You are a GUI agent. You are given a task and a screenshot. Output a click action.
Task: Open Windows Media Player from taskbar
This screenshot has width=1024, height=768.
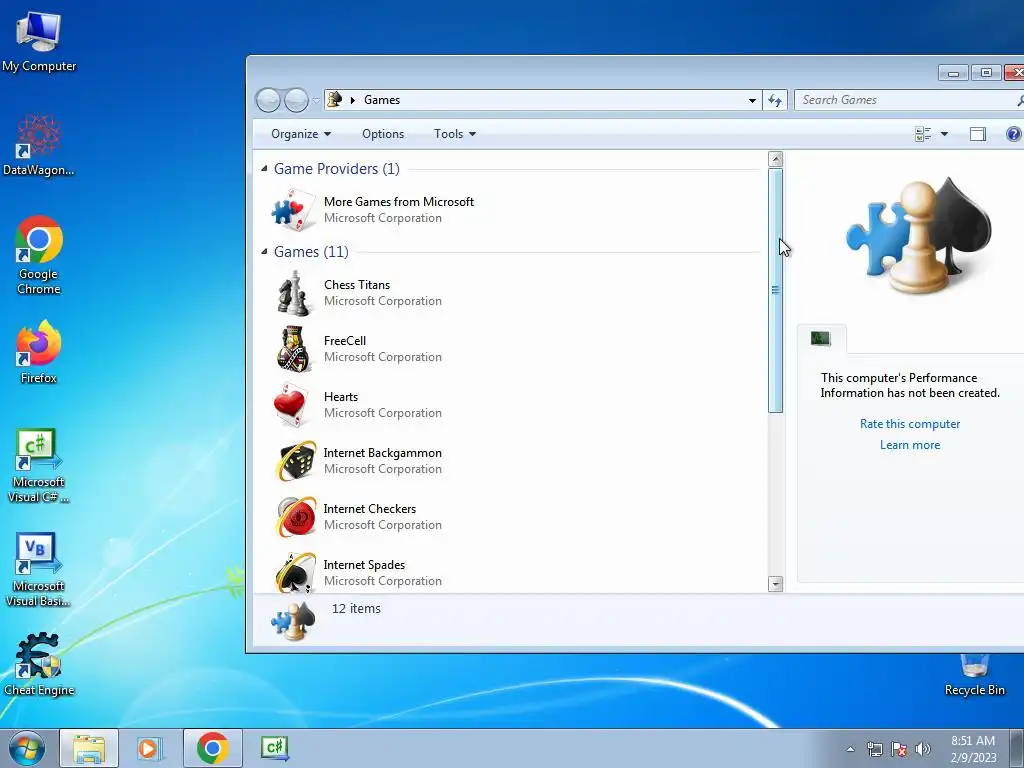[150, 748]
